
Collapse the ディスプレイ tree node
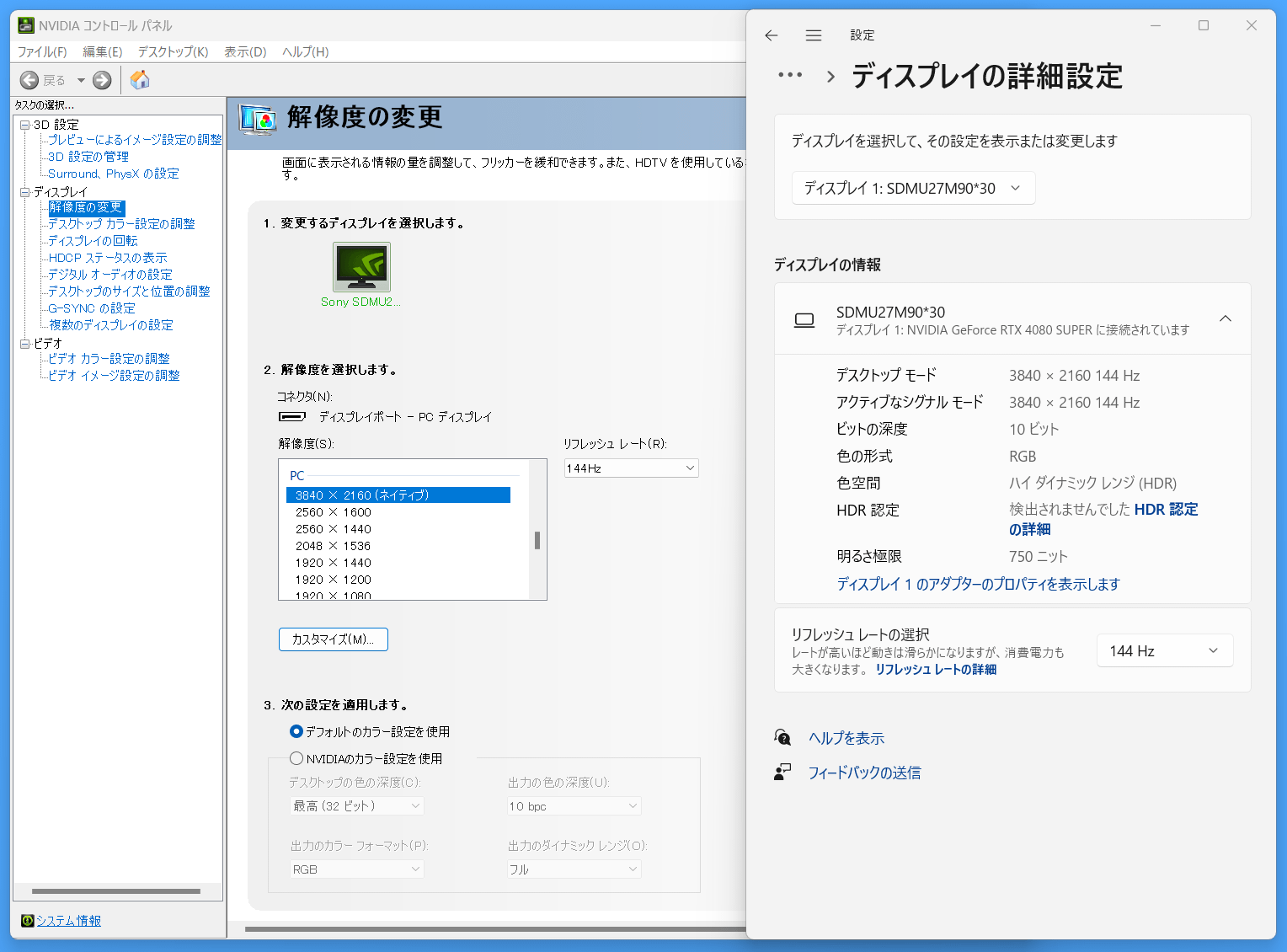pyautogui.click(x=25, y=192)
